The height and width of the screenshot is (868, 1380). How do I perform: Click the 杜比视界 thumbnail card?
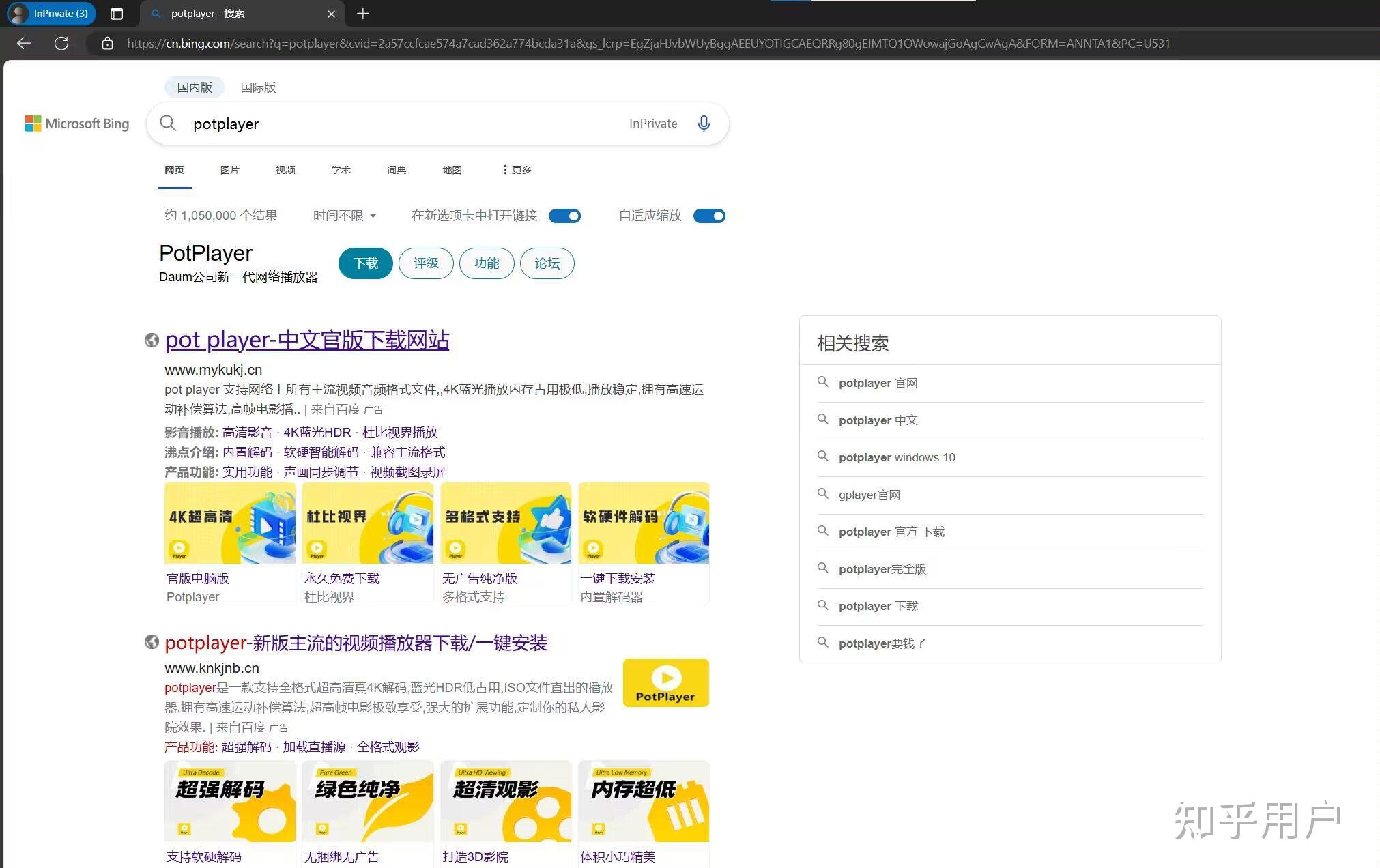368,523
